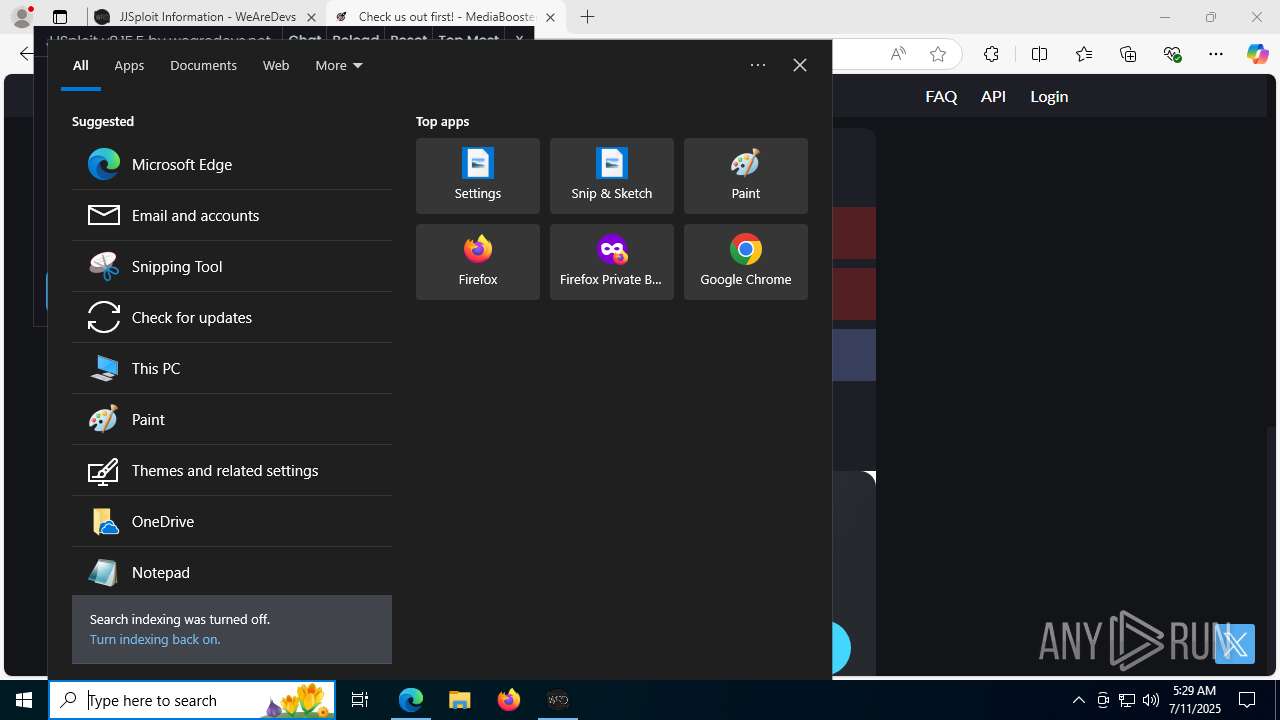Open OneDrive from Suggested list
Screen dimensions: 1280x720
[x=231, y=521]
